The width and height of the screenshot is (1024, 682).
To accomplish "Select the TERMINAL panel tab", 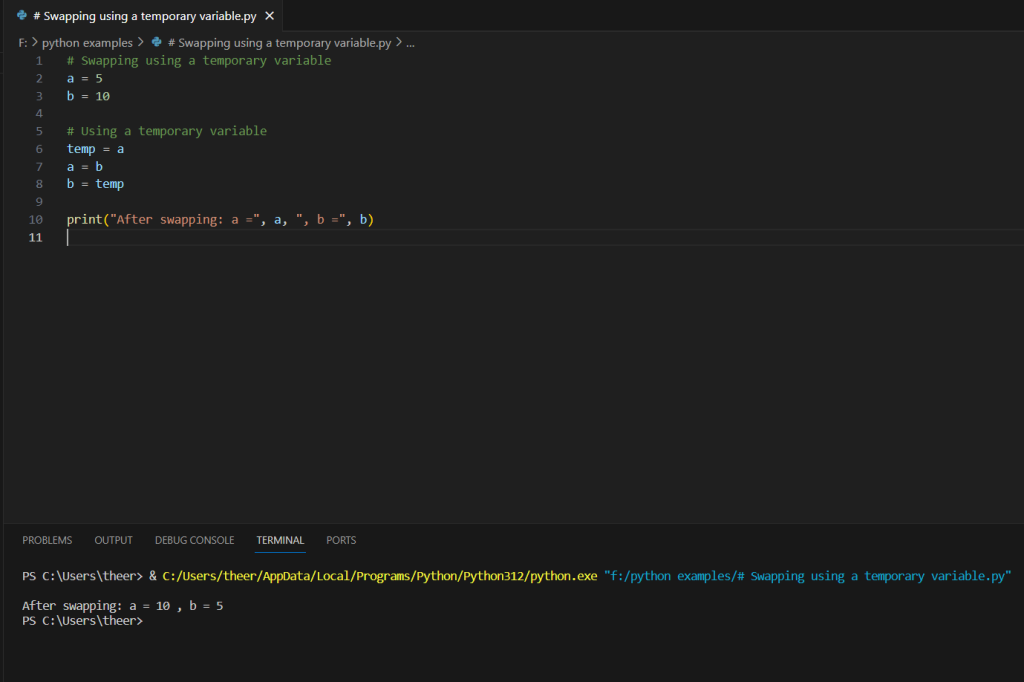I will pos(280,540).
